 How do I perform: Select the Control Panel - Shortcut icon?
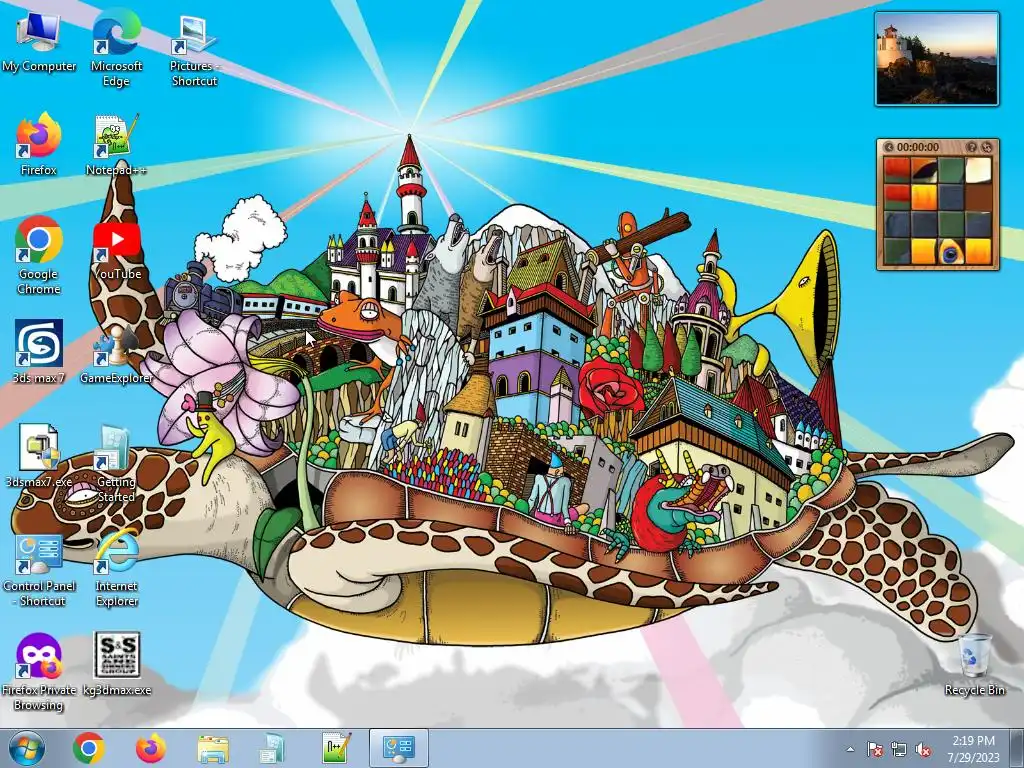[x=39, y=569]
